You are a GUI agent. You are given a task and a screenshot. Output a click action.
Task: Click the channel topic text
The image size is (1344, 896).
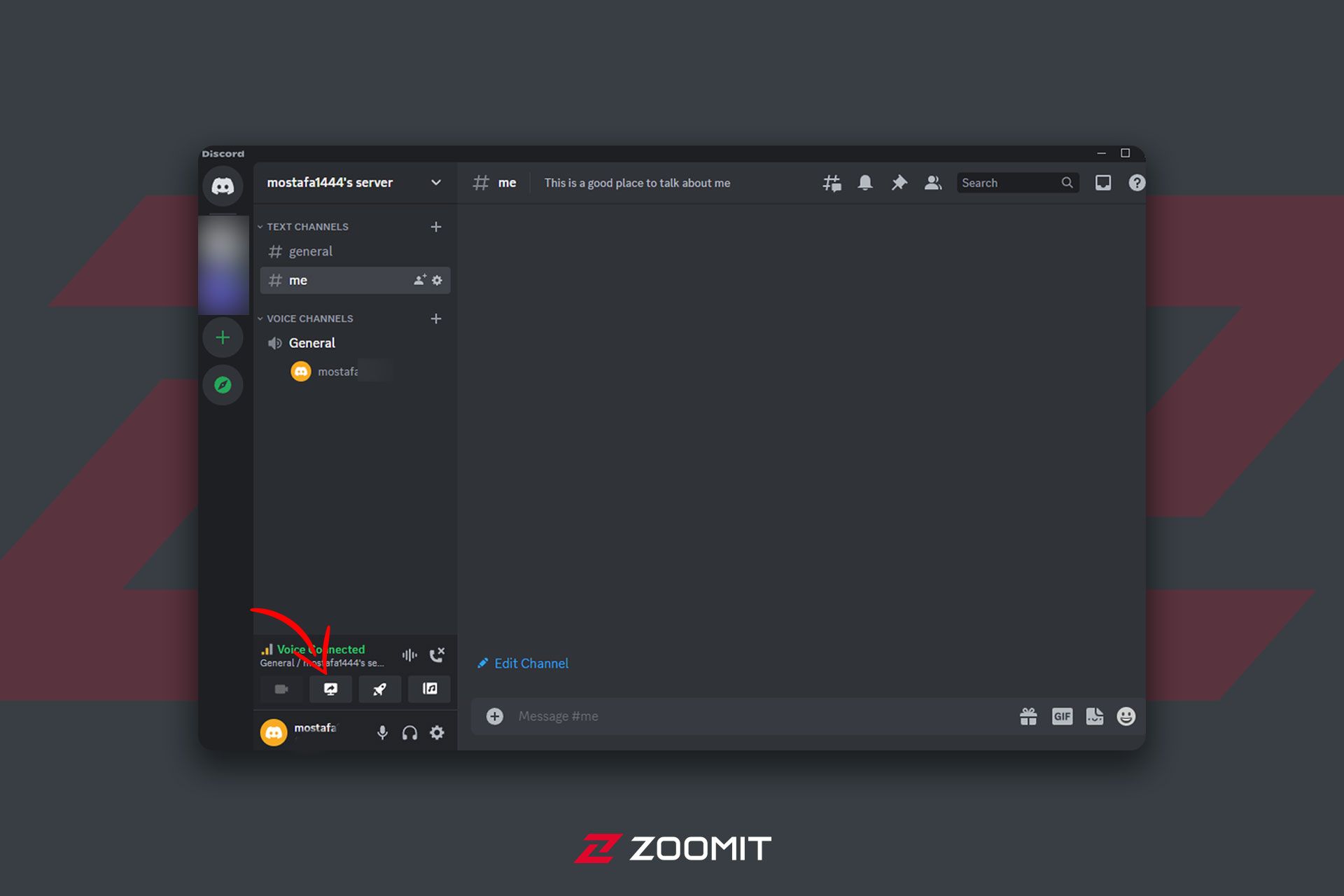pos(637,183)
